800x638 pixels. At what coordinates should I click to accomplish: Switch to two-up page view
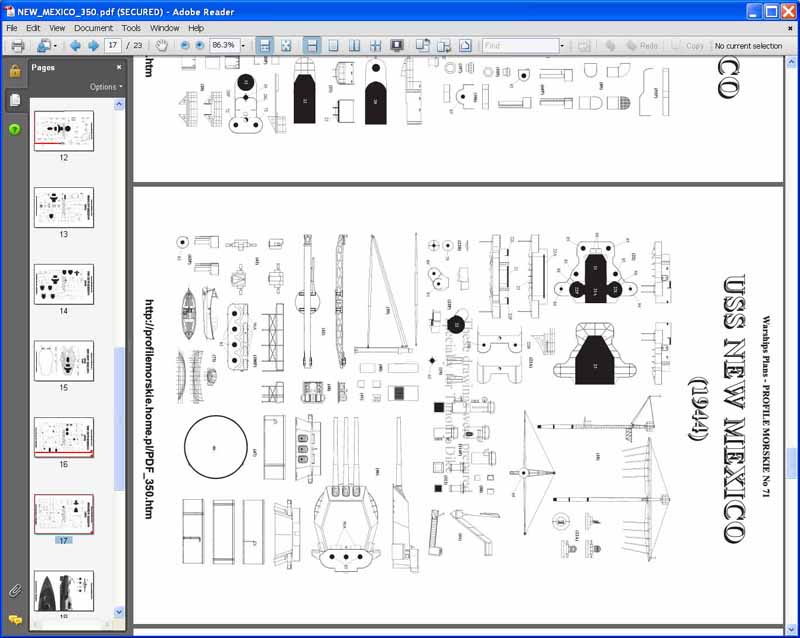[x=354, y=46]
